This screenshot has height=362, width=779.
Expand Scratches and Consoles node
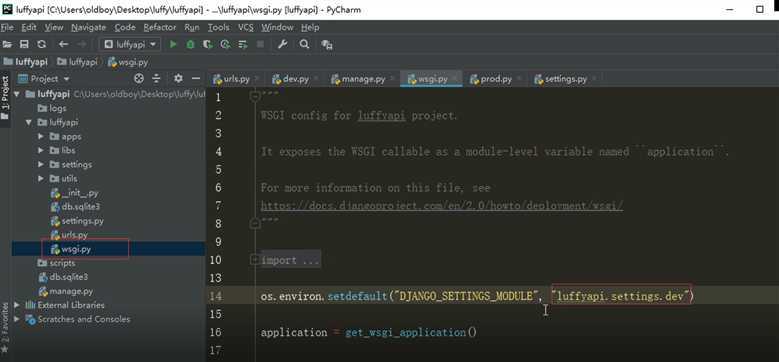17,319
